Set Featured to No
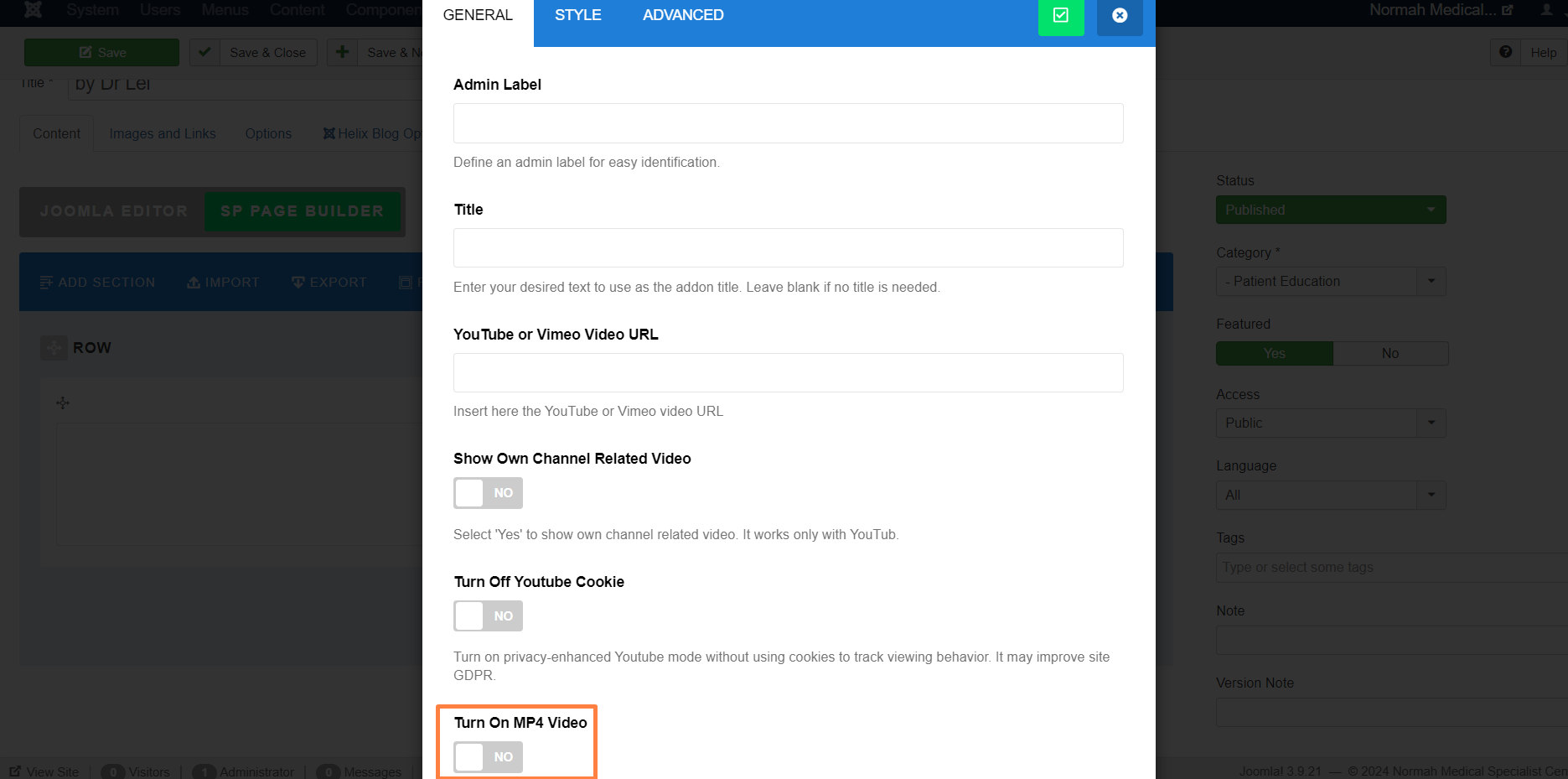1568x779 pixels. (1390, 354)
